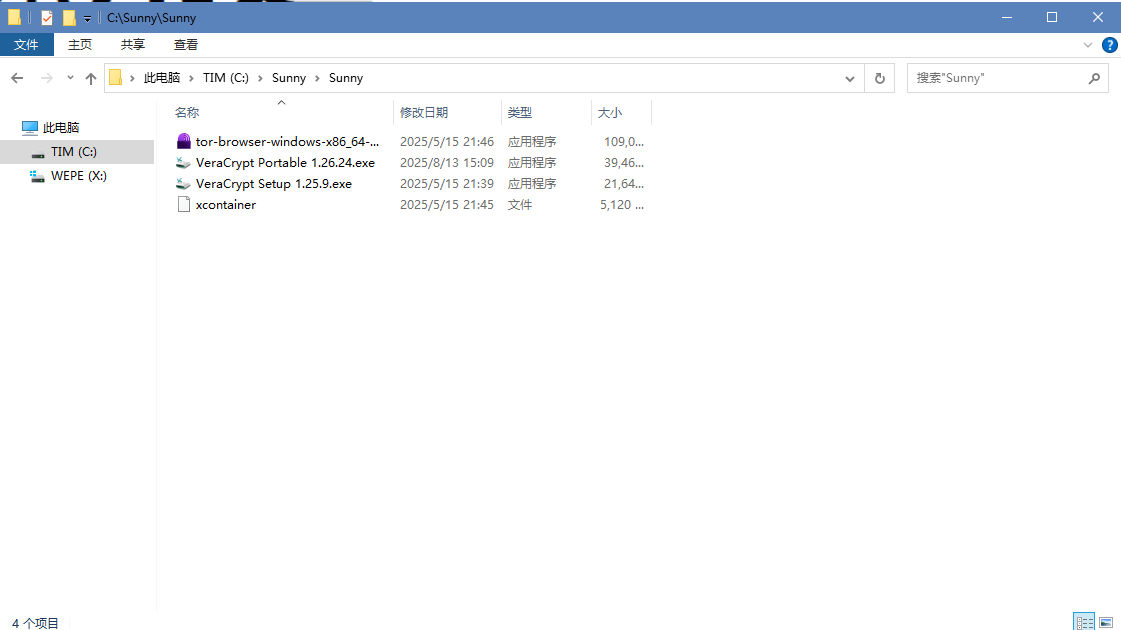This screenshot has height=630, width=1121.
Task: Open dropdown chevron after TIM (C:) breadcrumb
Action: 260,78
